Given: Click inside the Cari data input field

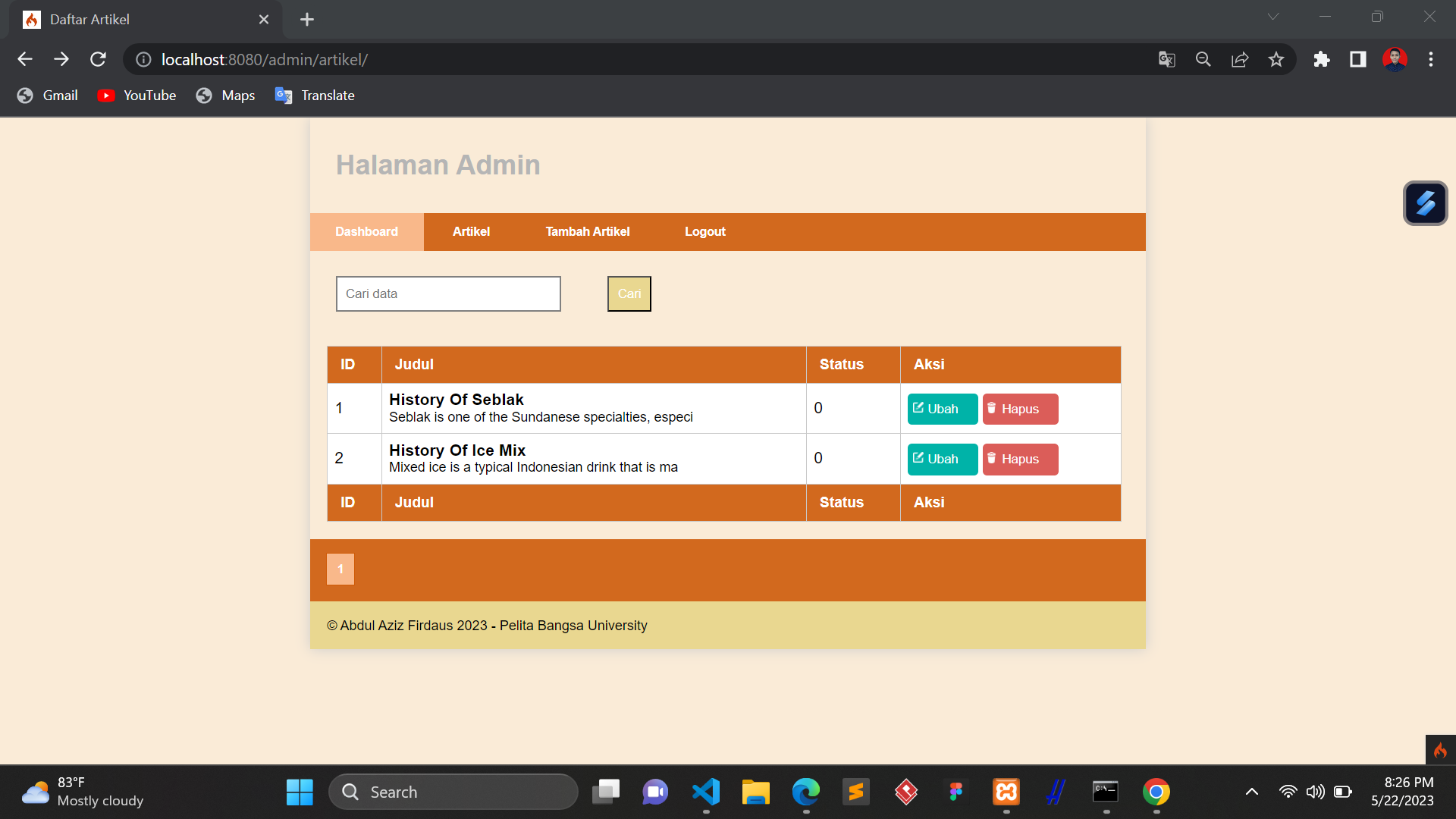Looking at the screenshot, I should (447, 293).
